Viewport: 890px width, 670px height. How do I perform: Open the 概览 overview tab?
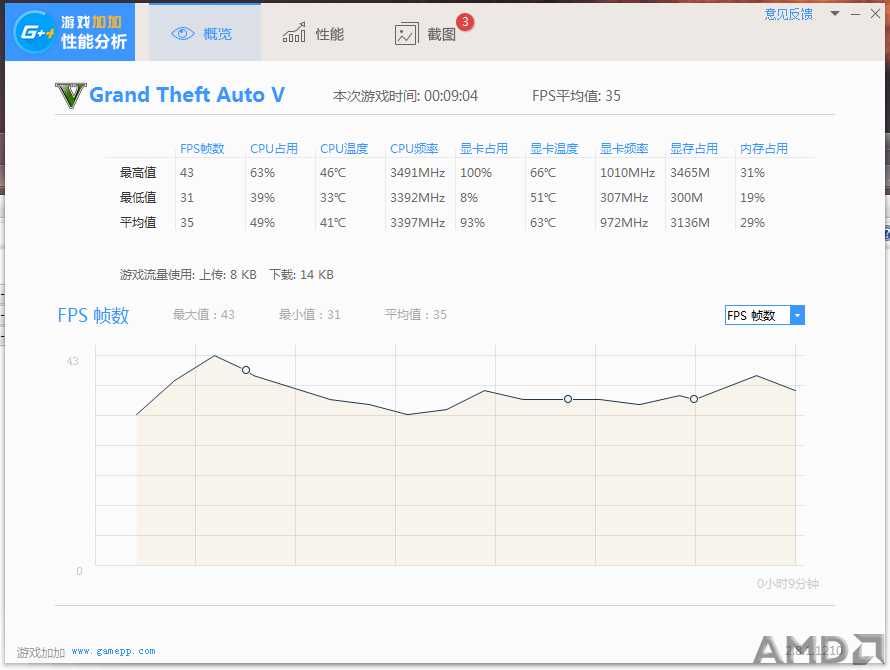pyautogui.click(x=205, y=33)
